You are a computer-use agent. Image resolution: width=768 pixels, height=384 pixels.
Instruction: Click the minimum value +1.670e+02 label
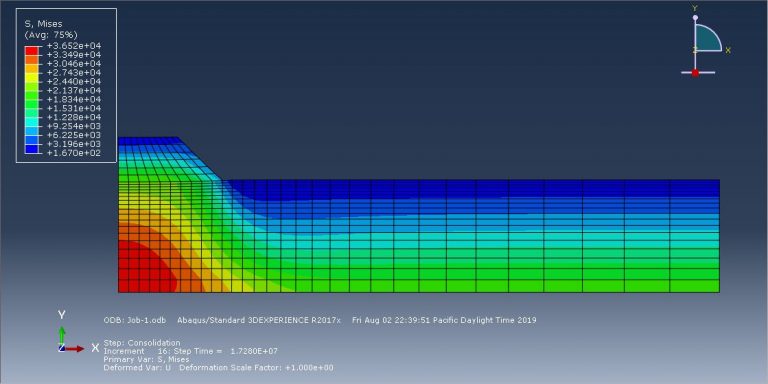tap(74, 153)
